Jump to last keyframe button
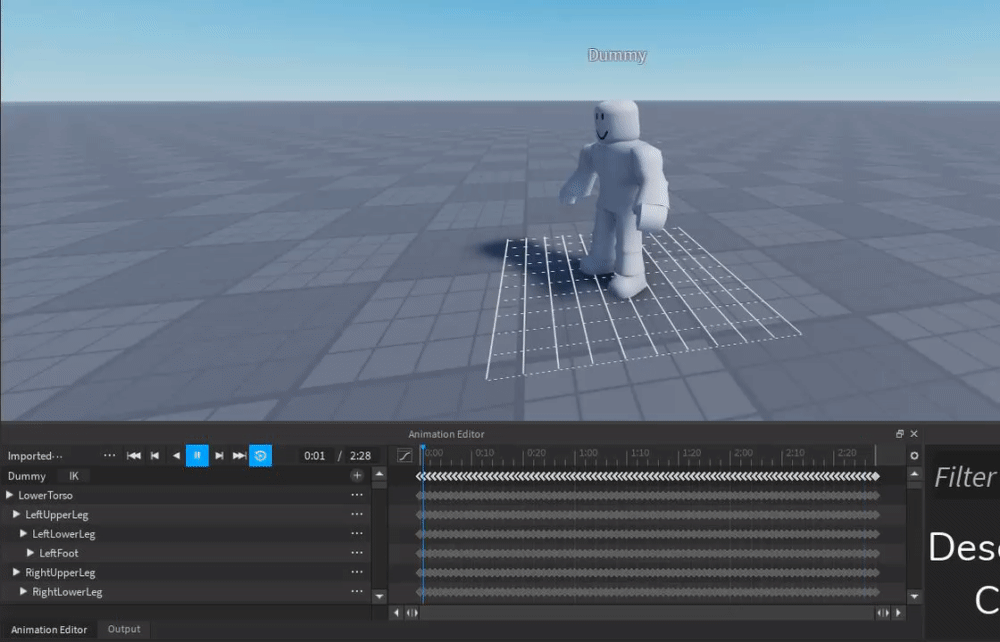The image size is (1000, 642). click(x=239, y=456)
